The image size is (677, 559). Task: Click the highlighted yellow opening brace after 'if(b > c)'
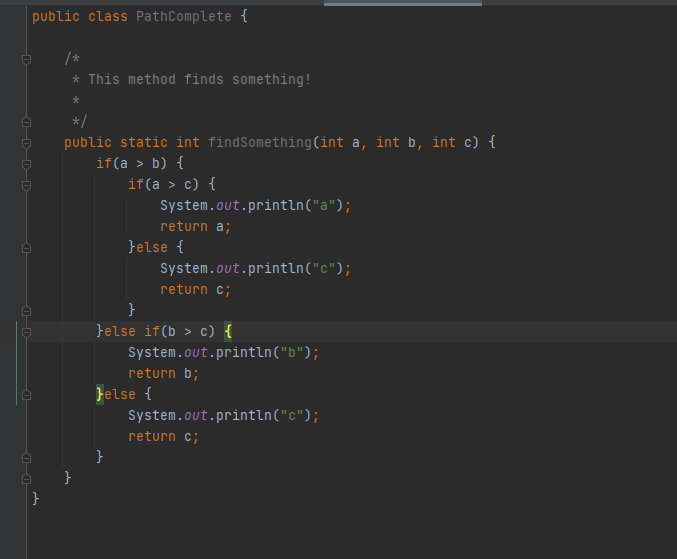228,332
